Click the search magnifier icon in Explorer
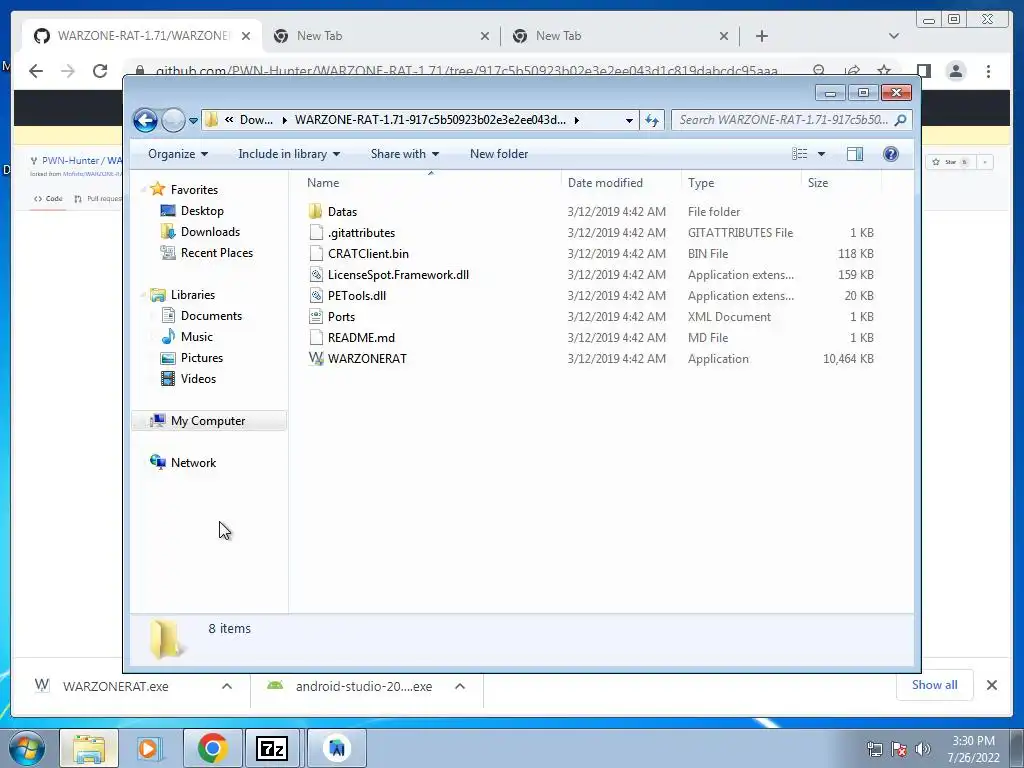The width and height of the screenshot is (1024, 768). click(x=901, y=120)
